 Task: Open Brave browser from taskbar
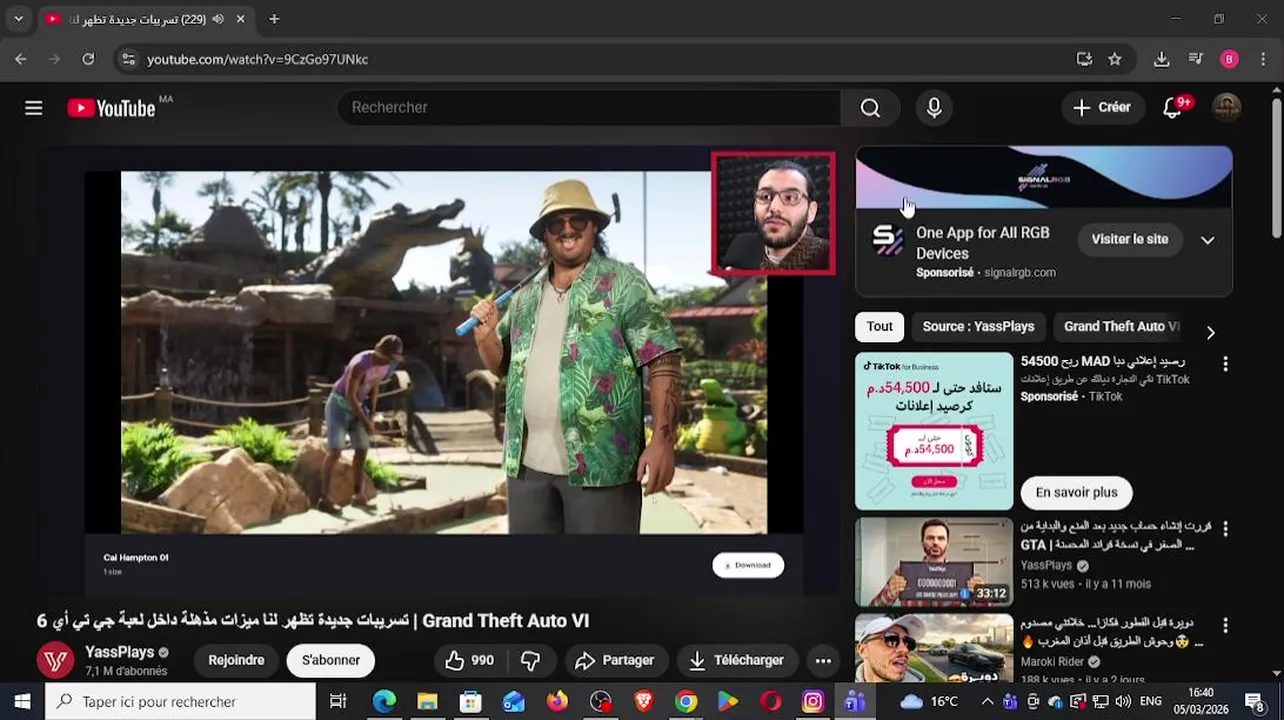[x=643, y=702]
